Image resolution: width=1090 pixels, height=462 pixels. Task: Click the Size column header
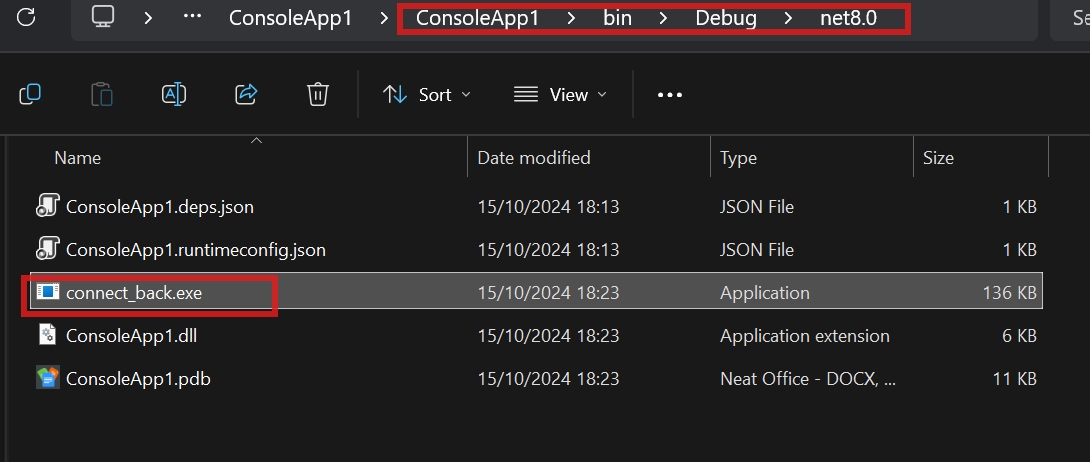coord(938,158)
